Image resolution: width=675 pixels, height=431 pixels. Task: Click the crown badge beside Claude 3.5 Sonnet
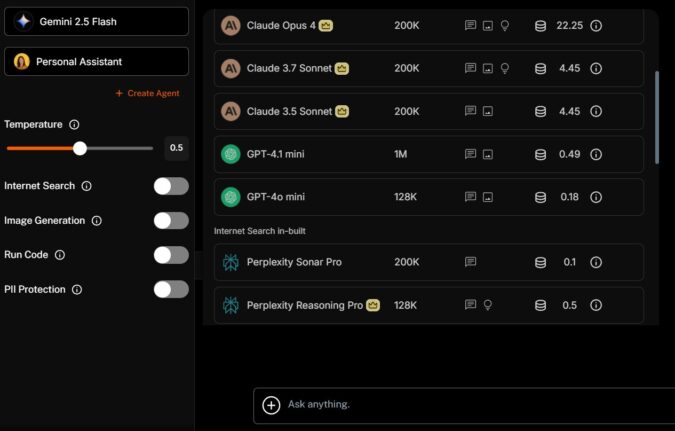coord(342,112)
